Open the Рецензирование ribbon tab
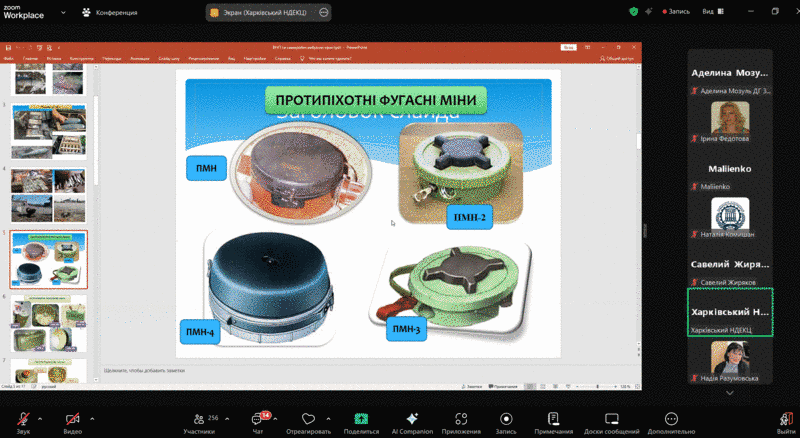800x438 pixels. [x=204, y=59]
